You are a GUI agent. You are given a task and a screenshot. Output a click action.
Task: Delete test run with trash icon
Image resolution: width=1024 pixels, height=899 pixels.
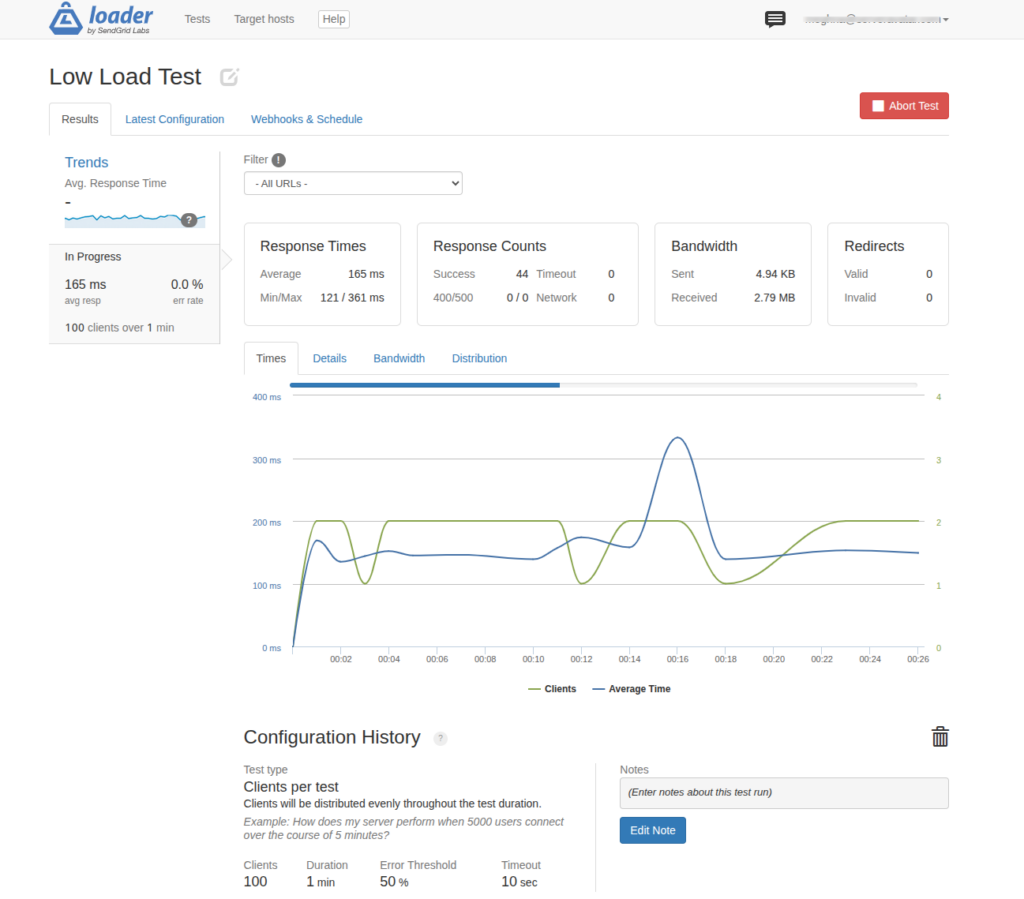(940, 736)
